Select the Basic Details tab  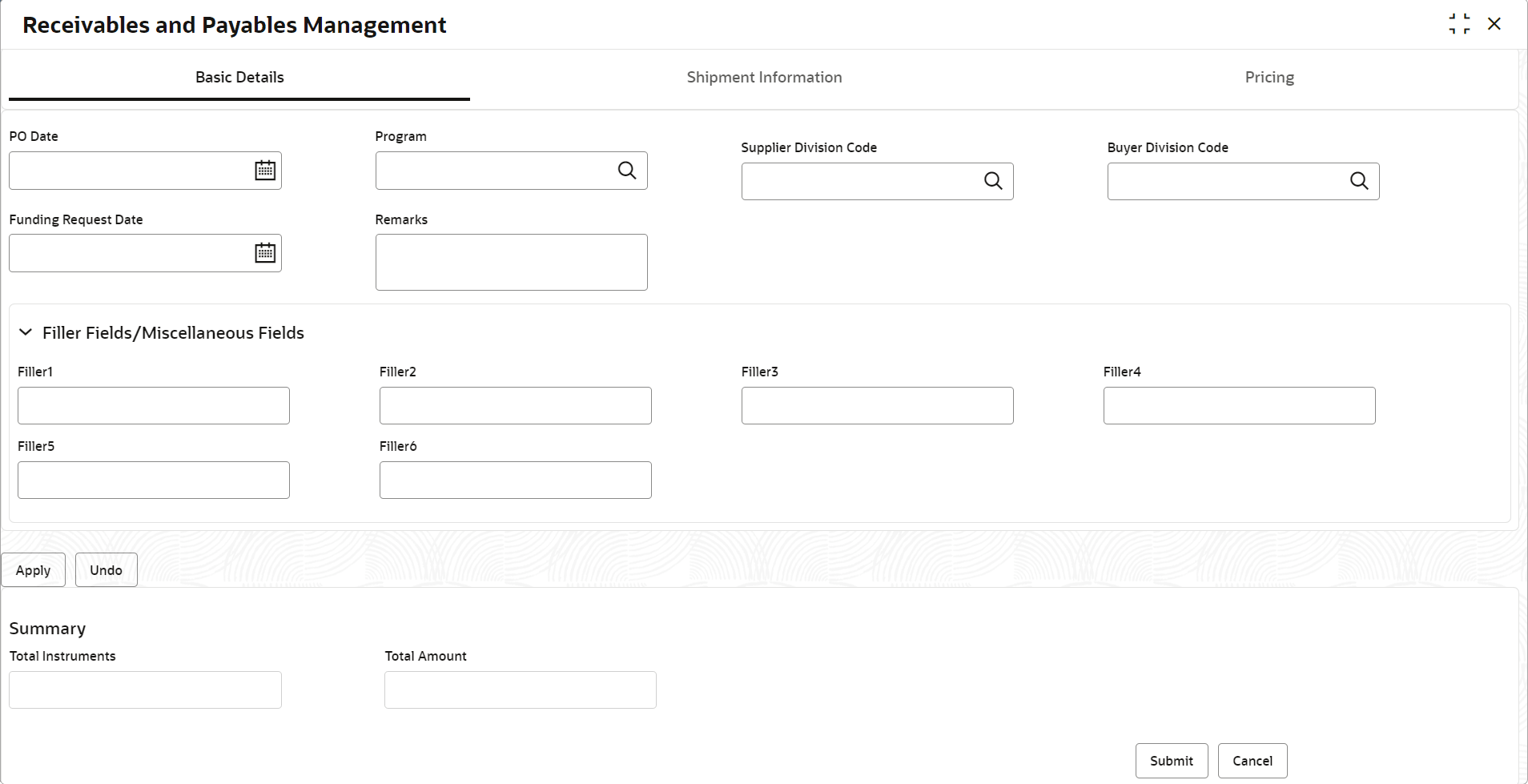click(239, 78)
